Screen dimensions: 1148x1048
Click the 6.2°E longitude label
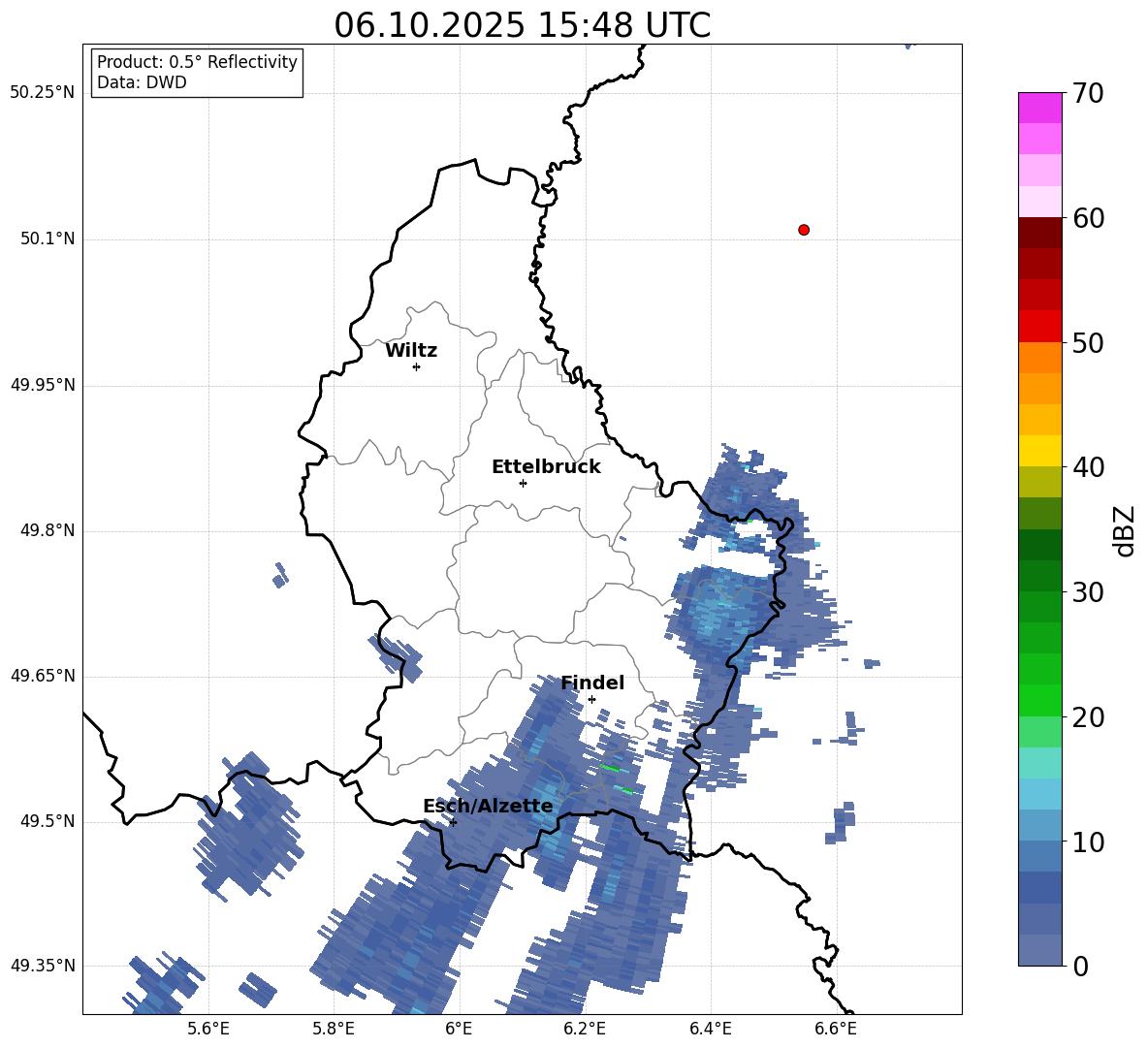coord(585,1030)
